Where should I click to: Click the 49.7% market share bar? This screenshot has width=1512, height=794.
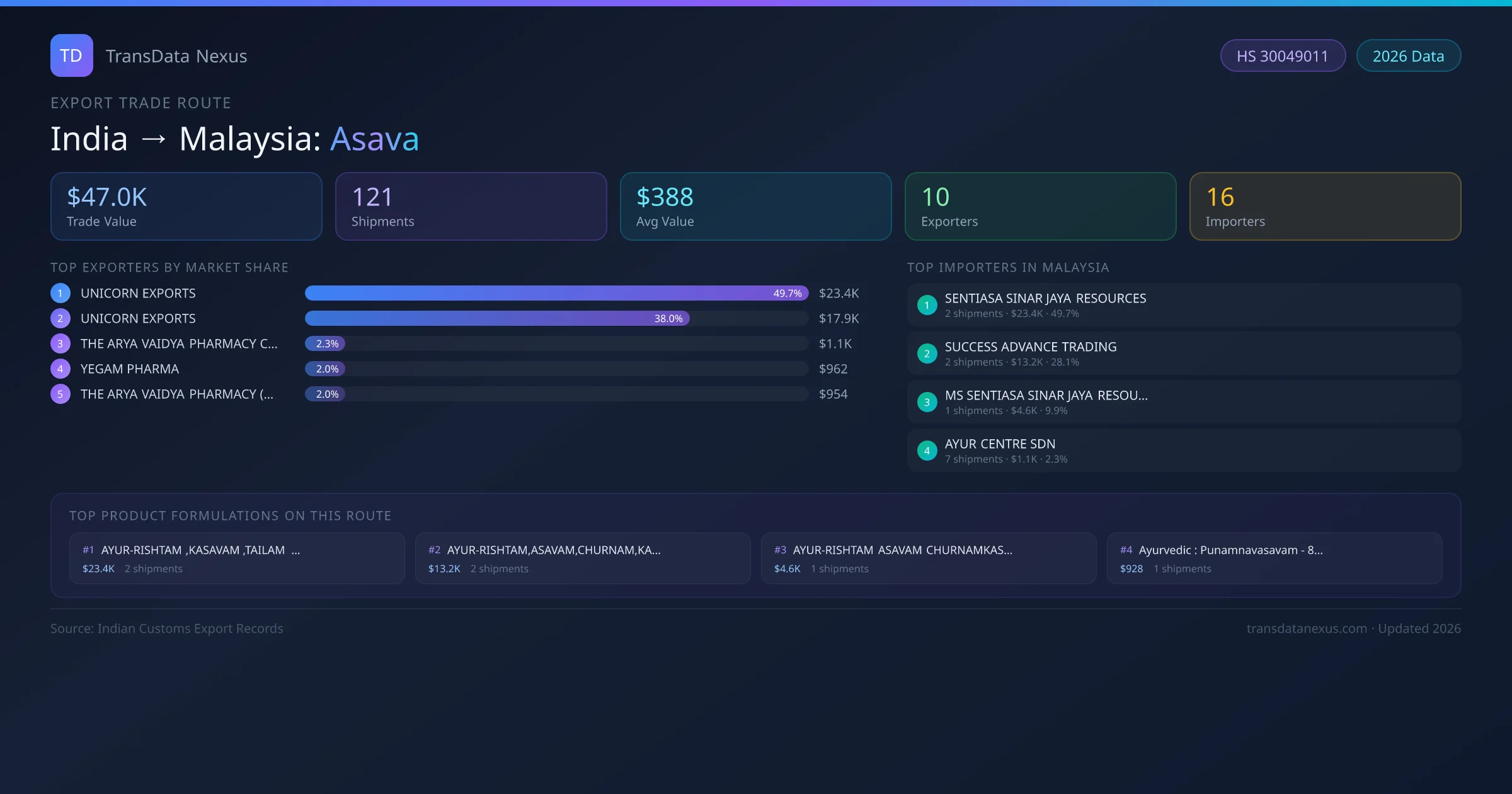[556, 293]
